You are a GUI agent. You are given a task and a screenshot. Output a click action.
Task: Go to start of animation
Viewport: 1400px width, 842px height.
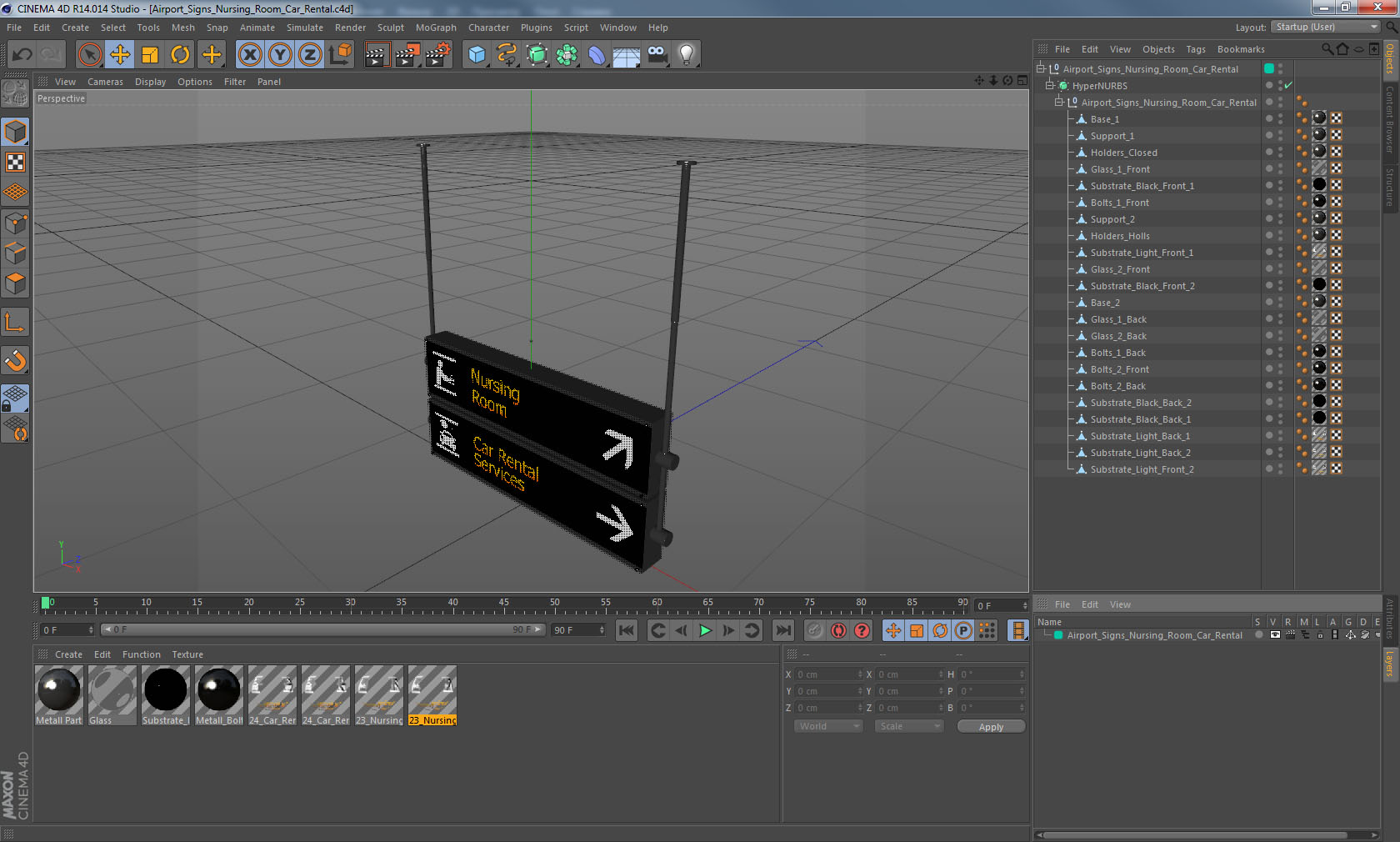[x=627, y=630]
